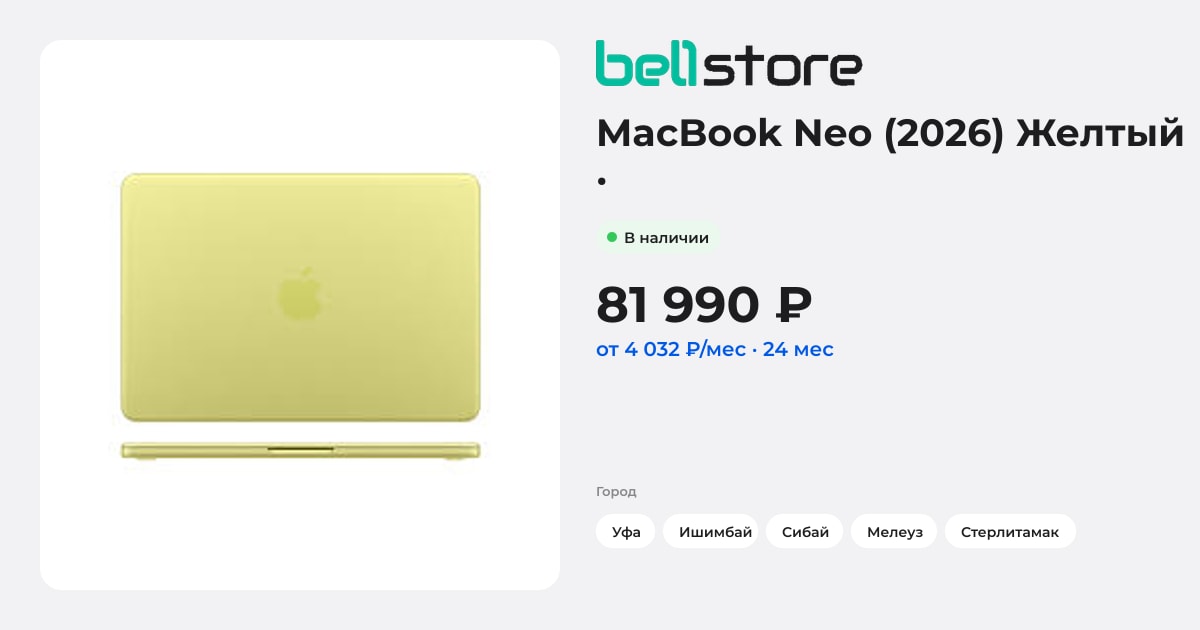Click the MacBook Neo (2026) Желтый title
The height and width of the screenshot is (630, 1200).
pyautogui.click(x=890, y=133)
